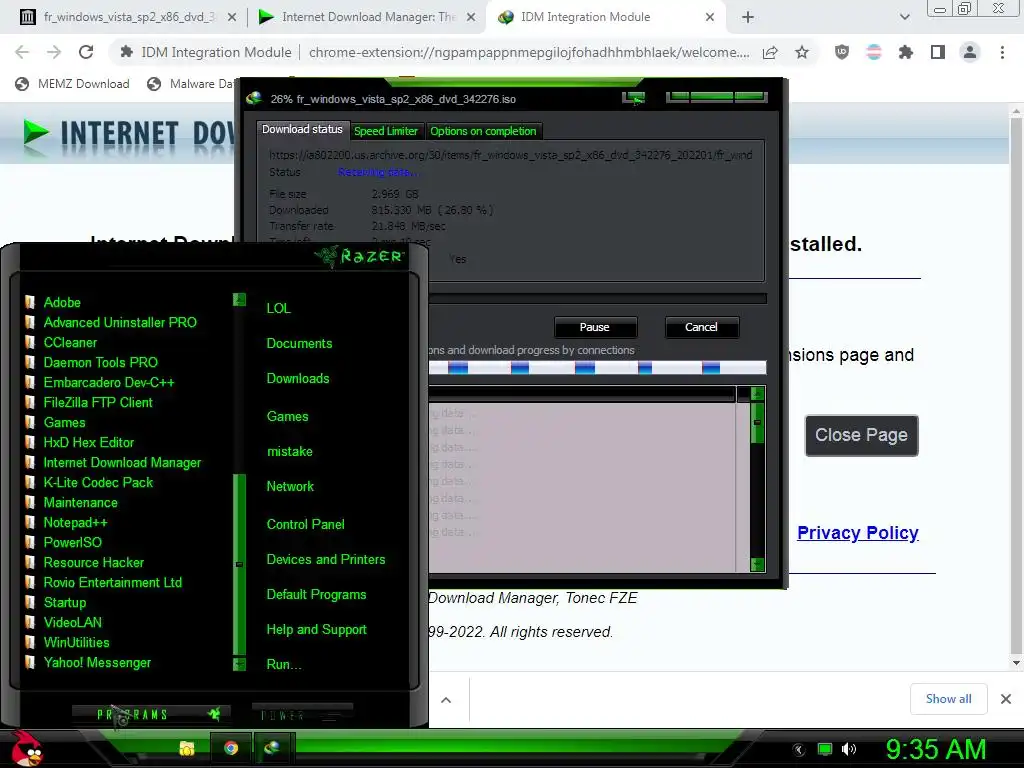The width and height of the screenshot is (1024, 768).
Task: Toggle Chrome side panel icon
Action: 938,52
